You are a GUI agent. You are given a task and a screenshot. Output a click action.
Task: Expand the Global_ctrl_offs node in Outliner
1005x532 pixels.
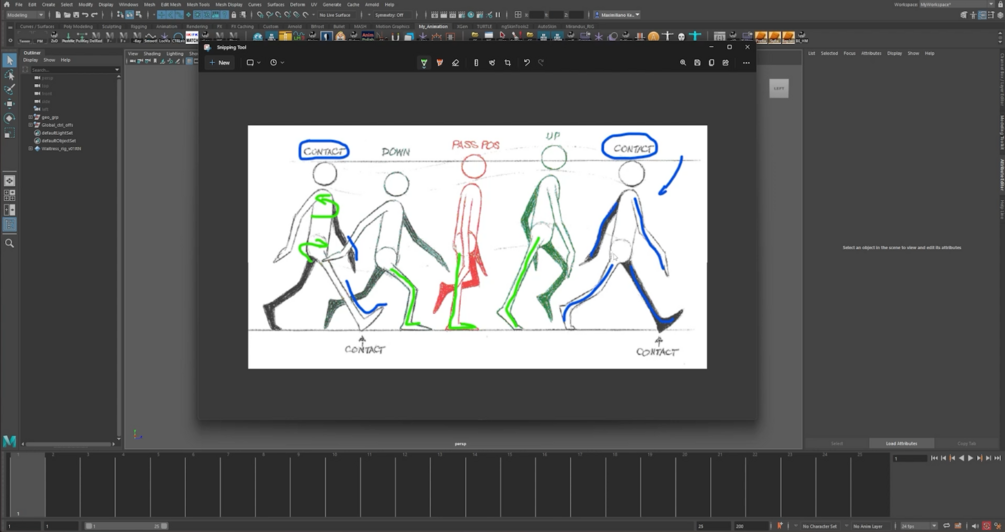[30, 125]
